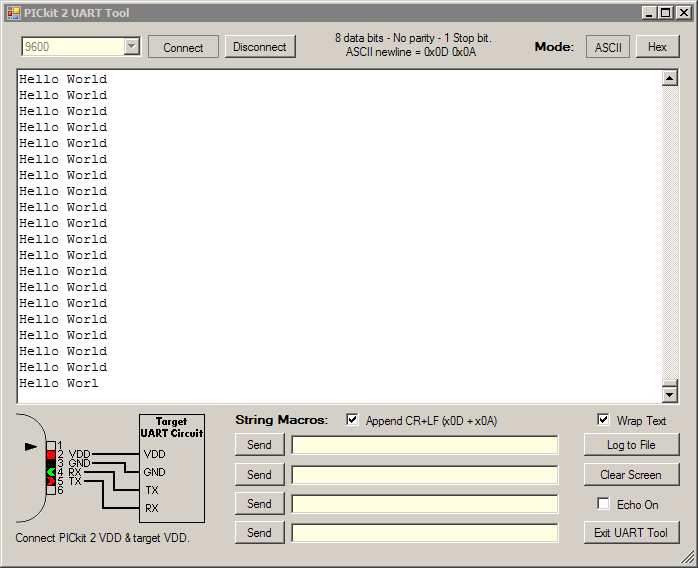Click the empty pin 6 box on connector
This screenshot has width=698, height=568.
point(51,490)
